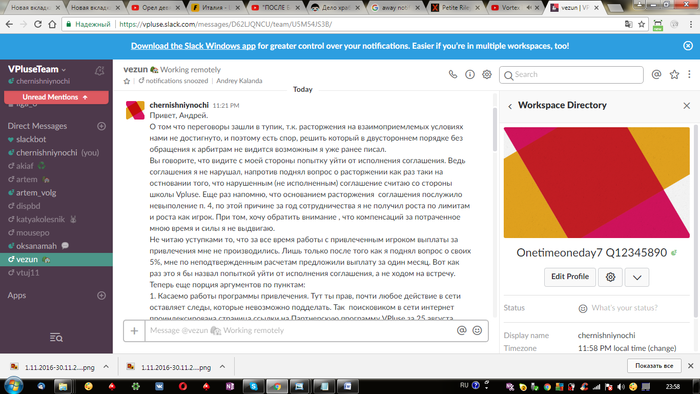Bookmark this page star icon

642,24
